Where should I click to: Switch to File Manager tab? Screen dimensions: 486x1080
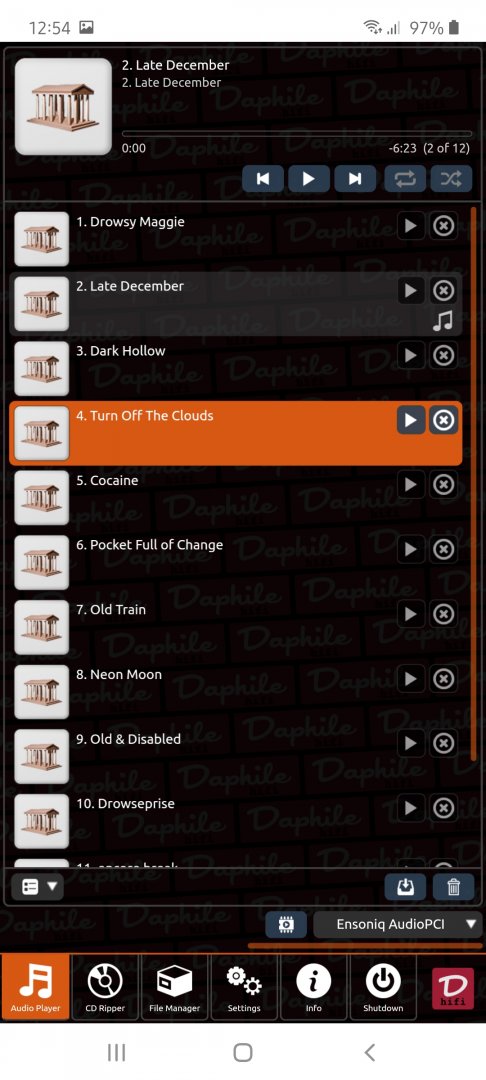coord(175,987)
